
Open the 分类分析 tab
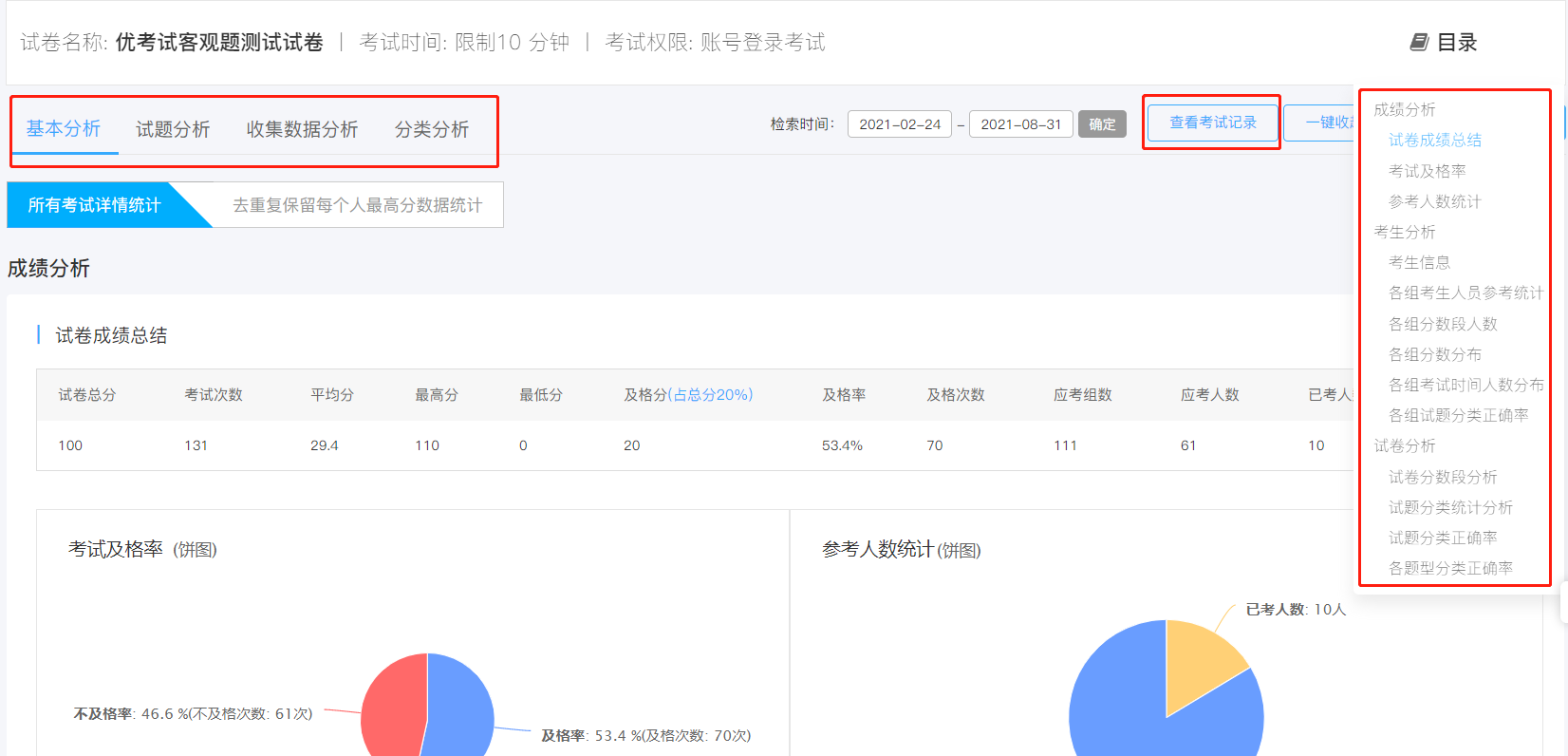pos(432,129)
